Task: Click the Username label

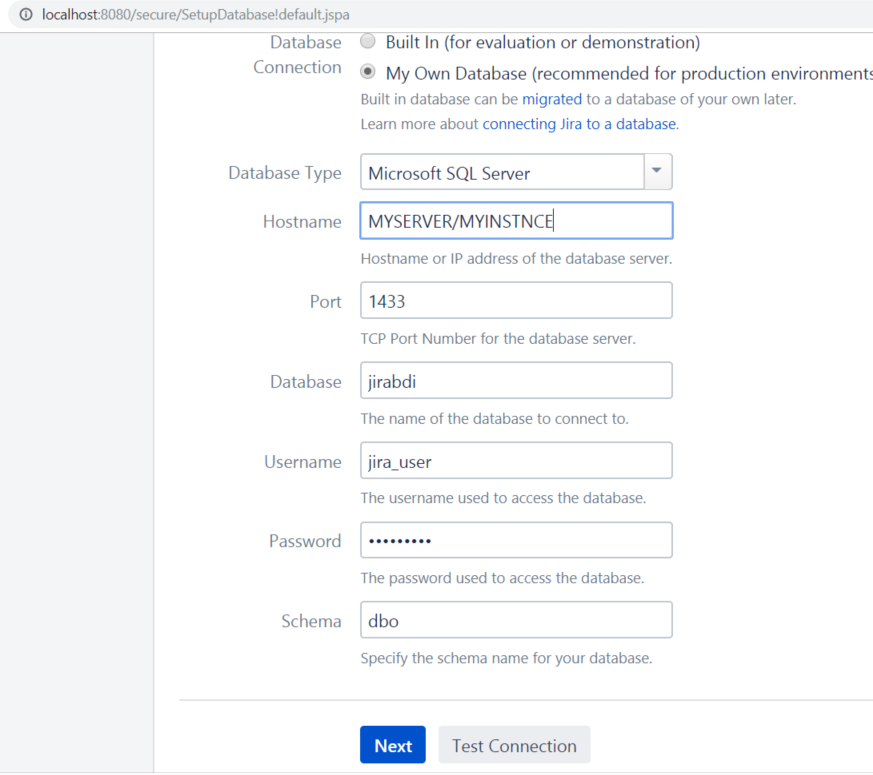Action: coord(302,462)
